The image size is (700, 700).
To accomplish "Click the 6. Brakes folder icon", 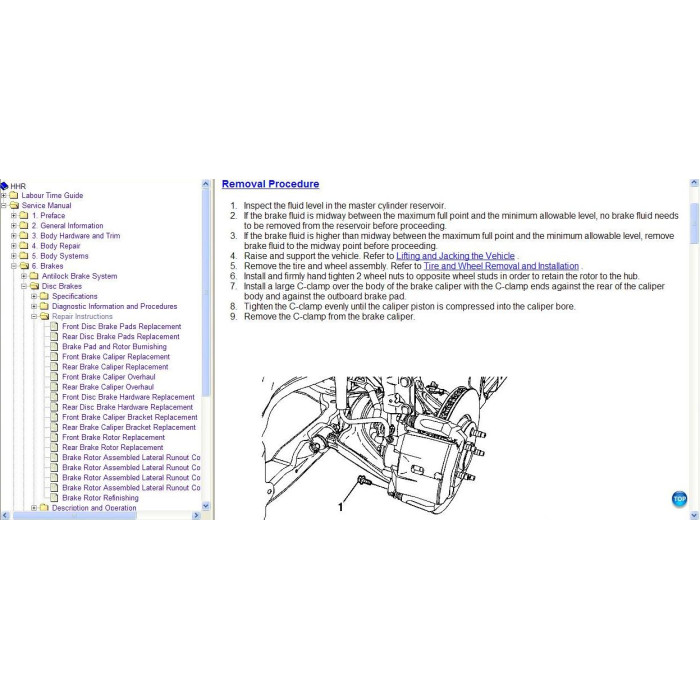I will point(24,266).
